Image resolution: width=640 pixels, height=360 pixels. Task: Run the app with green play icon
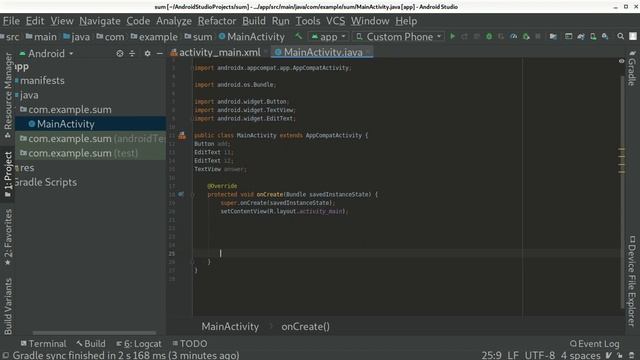[x=452, y=36]
